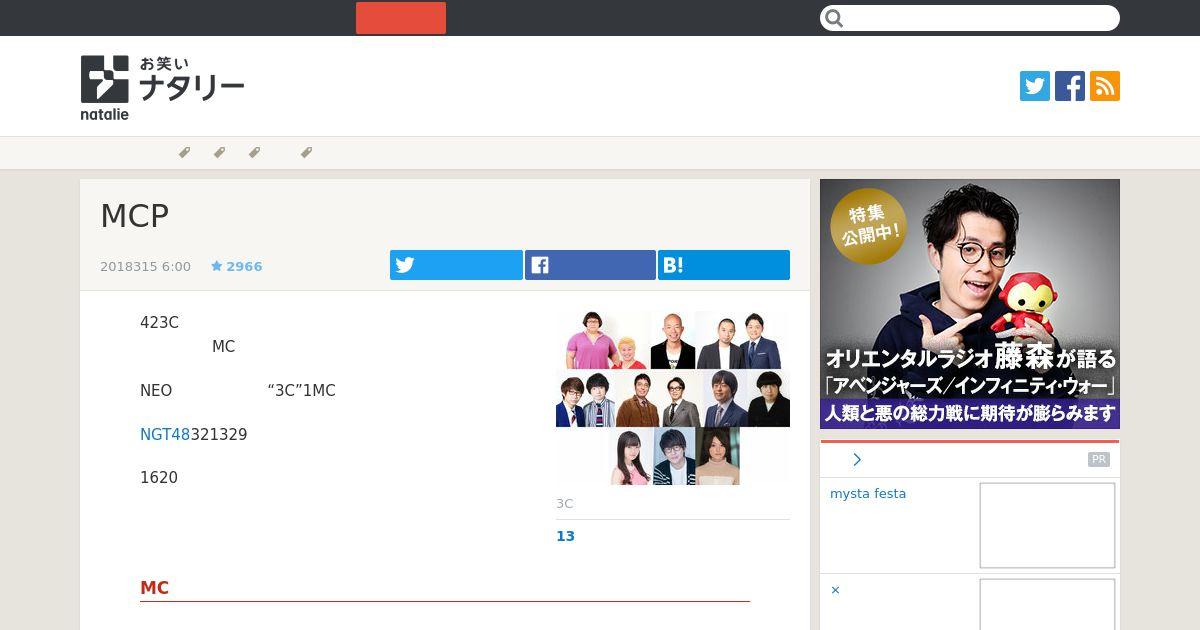Open the empty image box beside the × link
Image resolution: width=1200 pixels, height=630 pixels.
point(1047,604)
